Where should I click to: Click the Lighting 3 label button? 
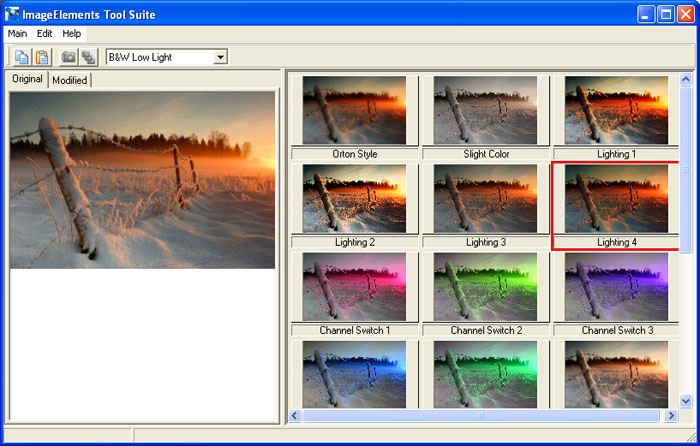coord(486,242)
